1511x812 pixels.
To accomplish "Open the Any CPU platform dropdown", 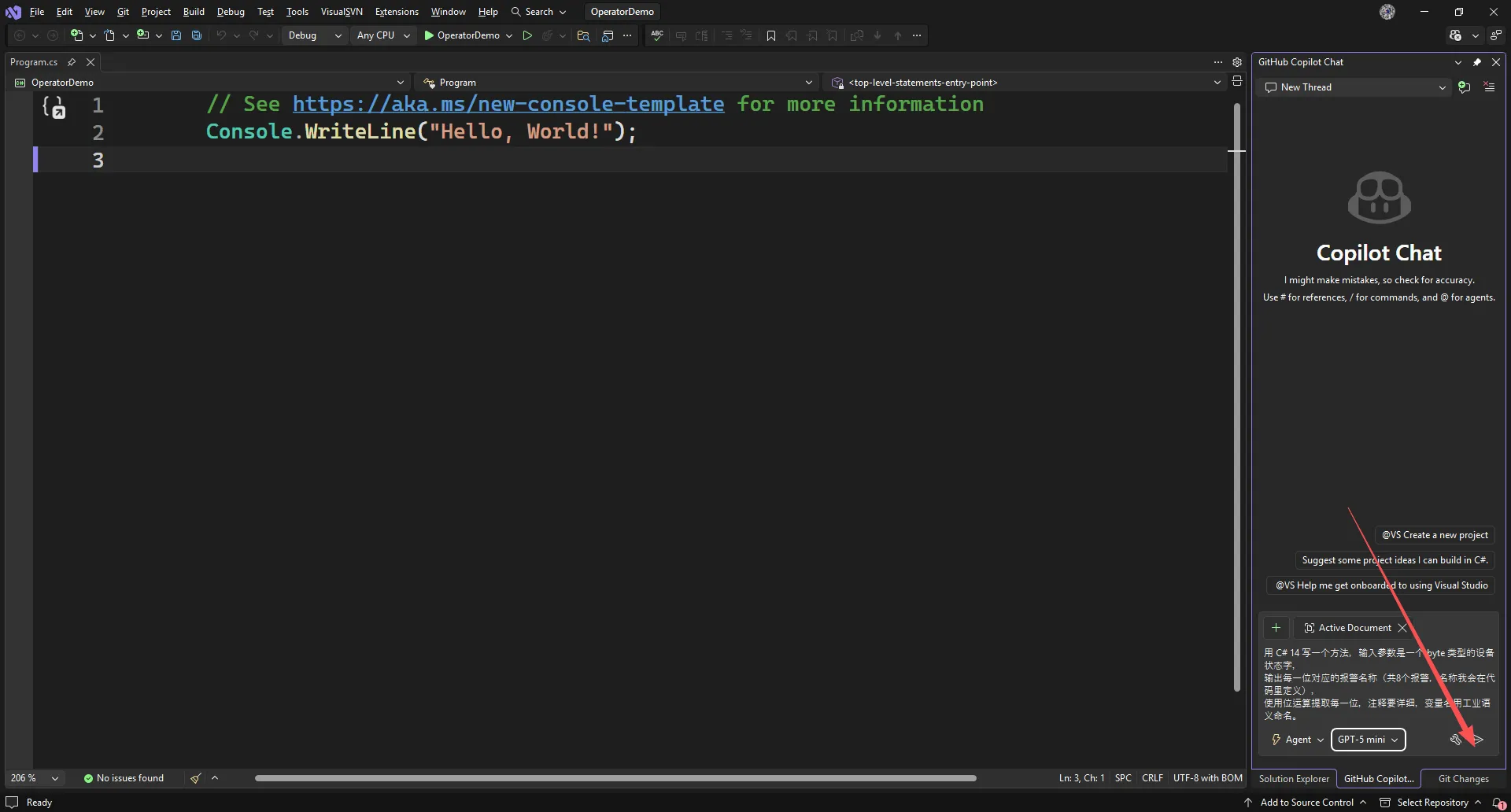I will click(383, 35).
